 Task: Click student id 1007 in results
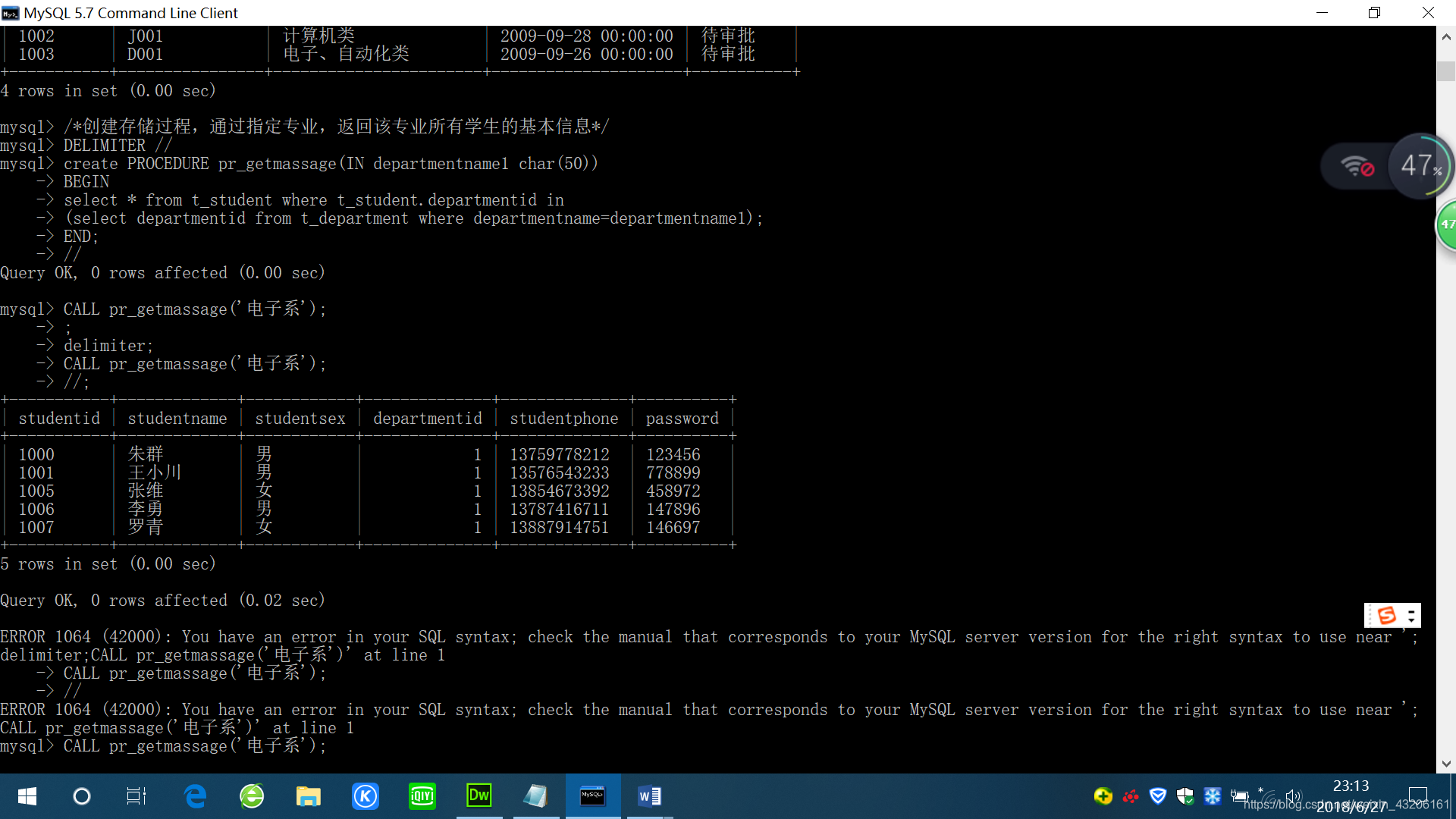tap(36, 528)
